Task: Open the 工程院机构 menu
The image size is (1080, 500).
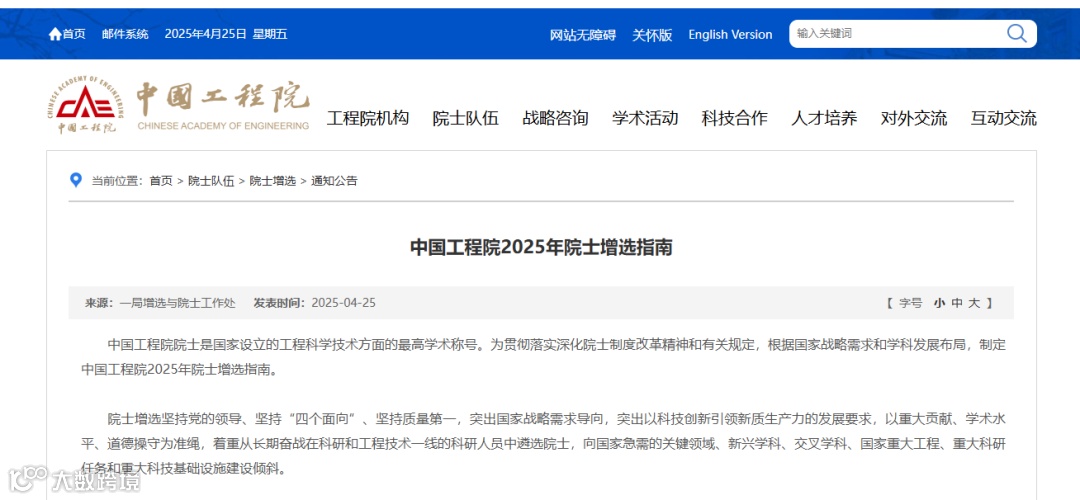Action: (x=368, y=118)
